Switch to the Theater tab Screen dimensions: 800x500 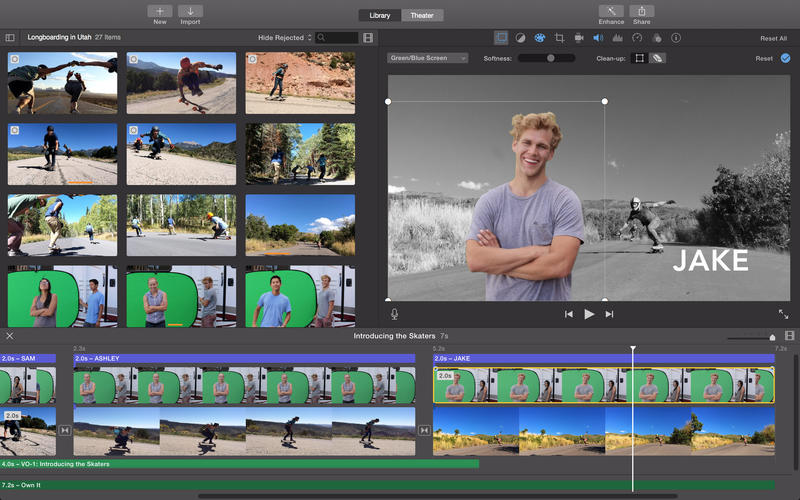click(x=421, y=15)
